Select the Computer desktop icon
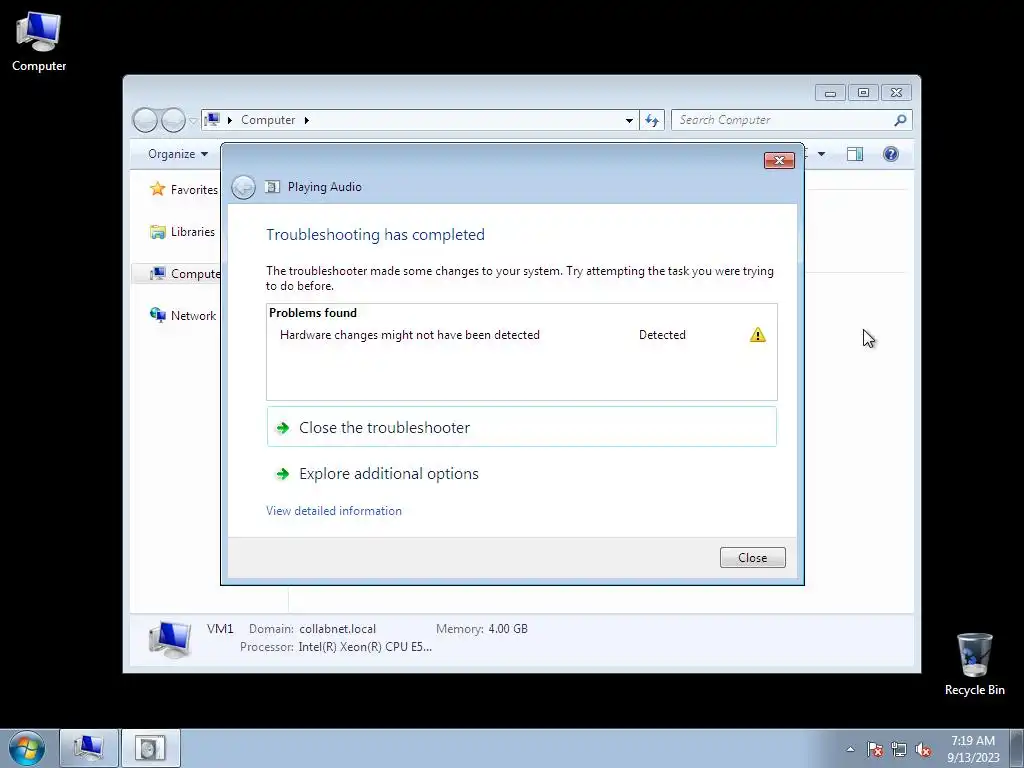 [x=39, y=41]
